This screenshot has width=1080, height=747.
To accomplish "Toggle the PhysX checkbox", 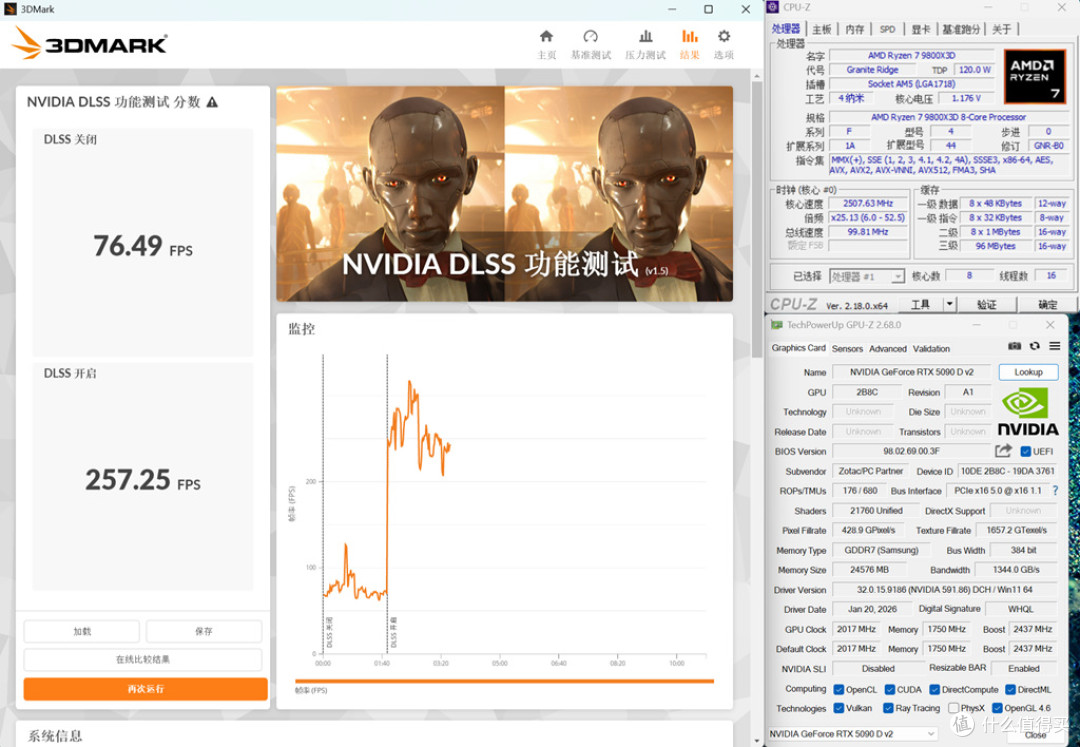I will (x=953, y=708).
